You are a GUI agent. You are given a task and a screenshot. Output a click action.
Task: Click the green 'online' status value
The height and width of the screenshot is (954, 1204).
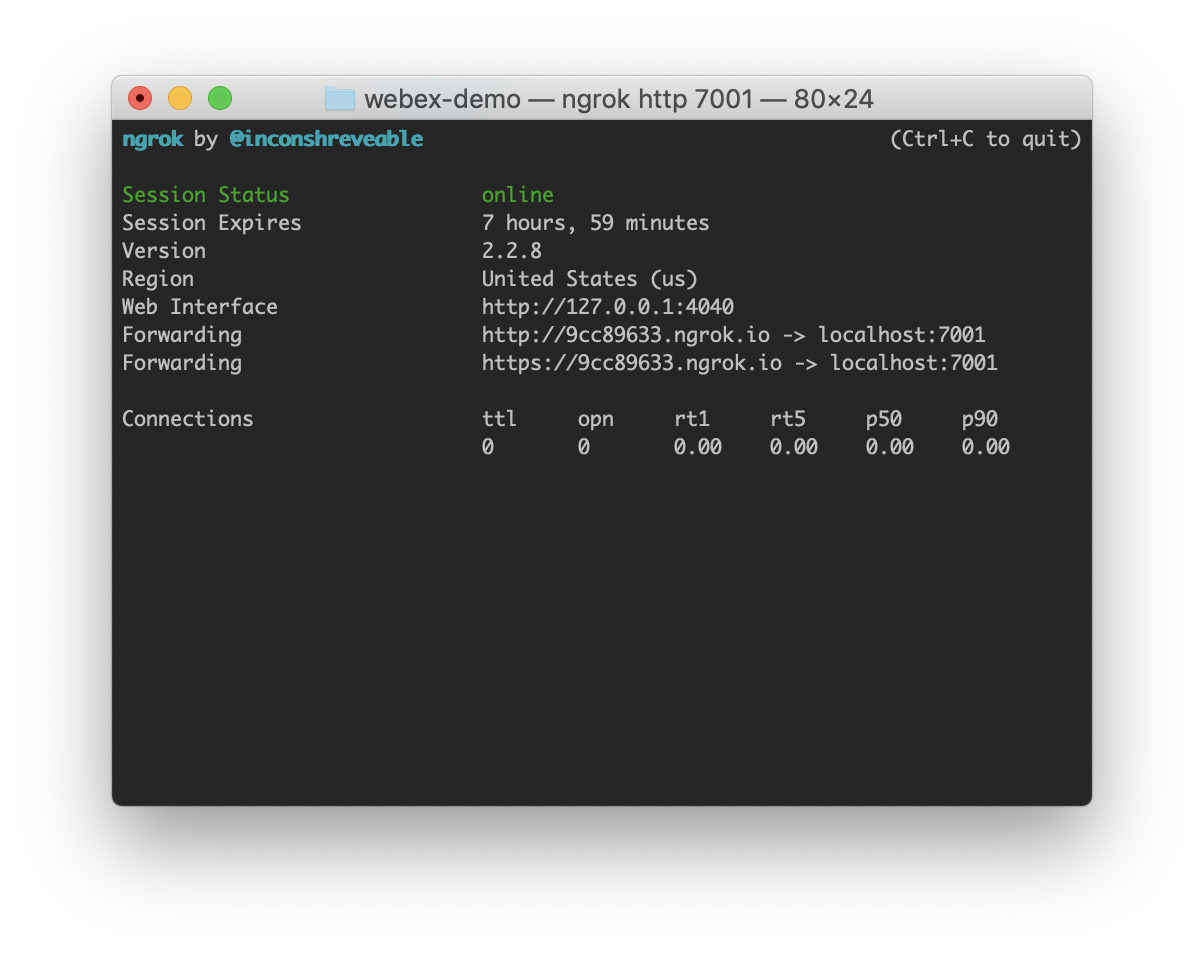[518, 195]
